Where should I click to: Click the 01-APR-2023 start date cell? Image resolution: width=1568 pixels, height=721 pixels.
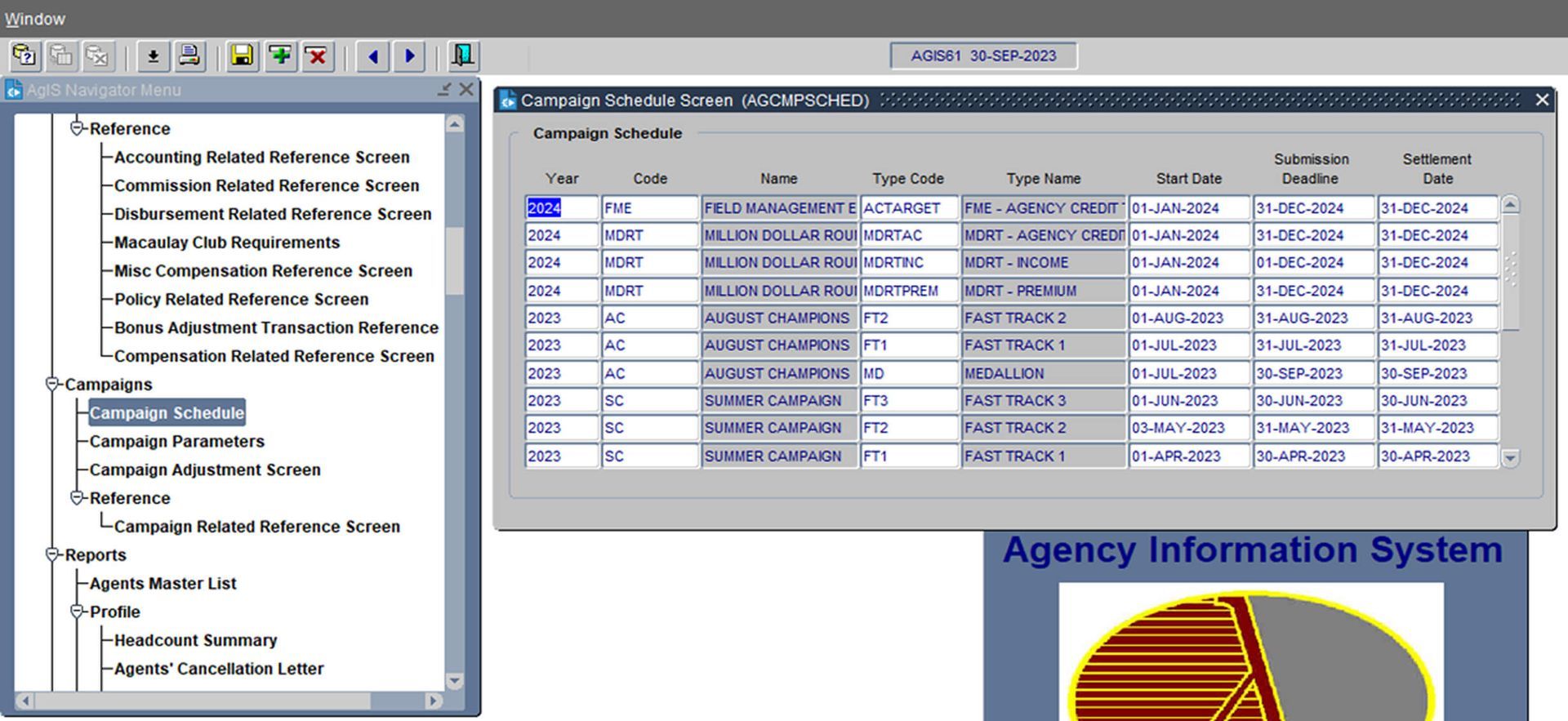click(1189, 456)
